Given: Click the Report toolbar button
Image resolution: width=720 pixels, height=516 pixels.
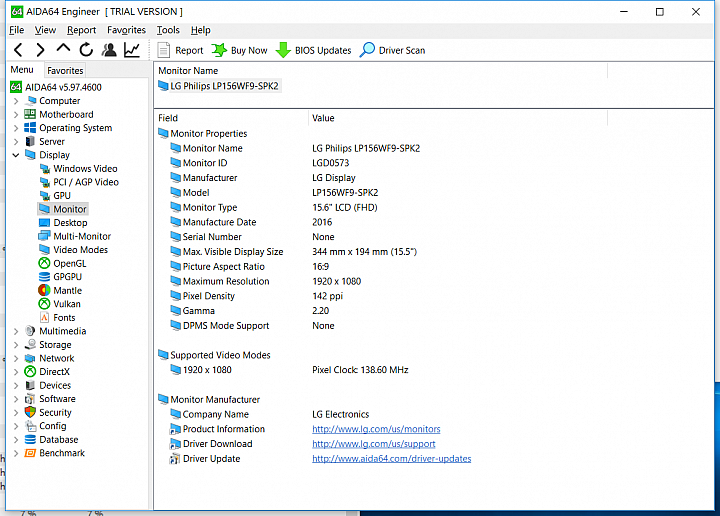Looking at the screenshot, I should (x=180, y=50).
